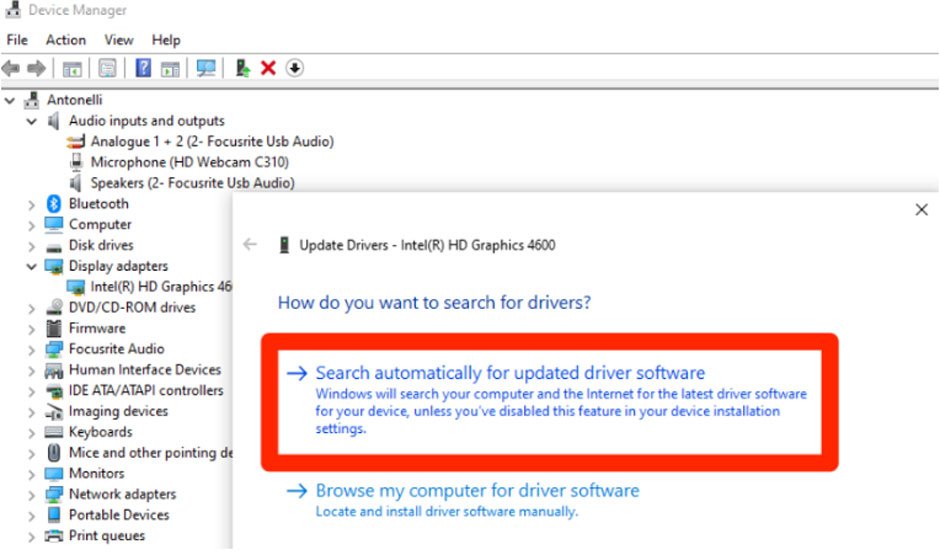Choose Browse my computer for driver software
940x555 pixels.
tap(463, 500)
